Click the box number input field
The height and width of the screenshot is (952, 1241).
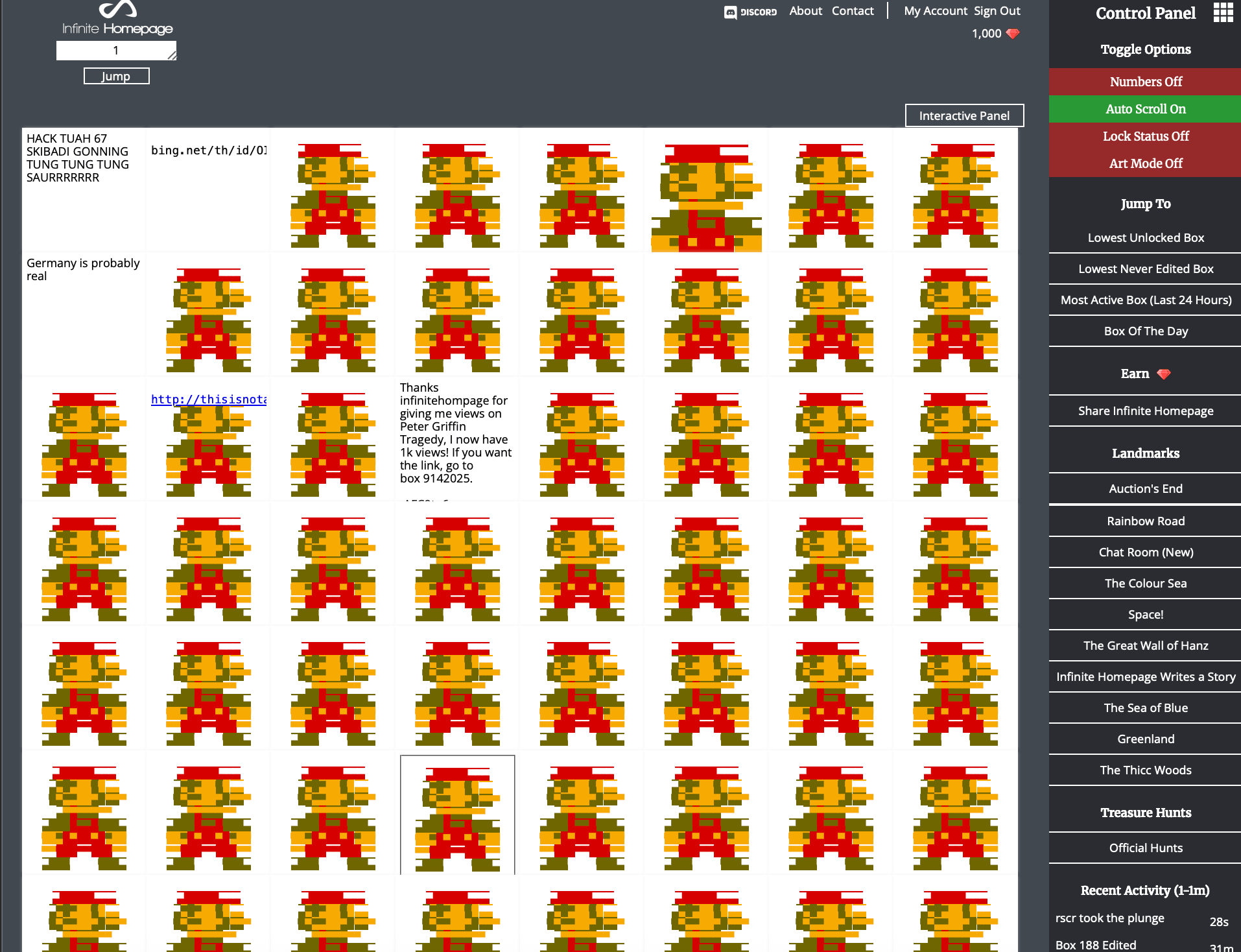pyautogui.click(x=116, y=51)
